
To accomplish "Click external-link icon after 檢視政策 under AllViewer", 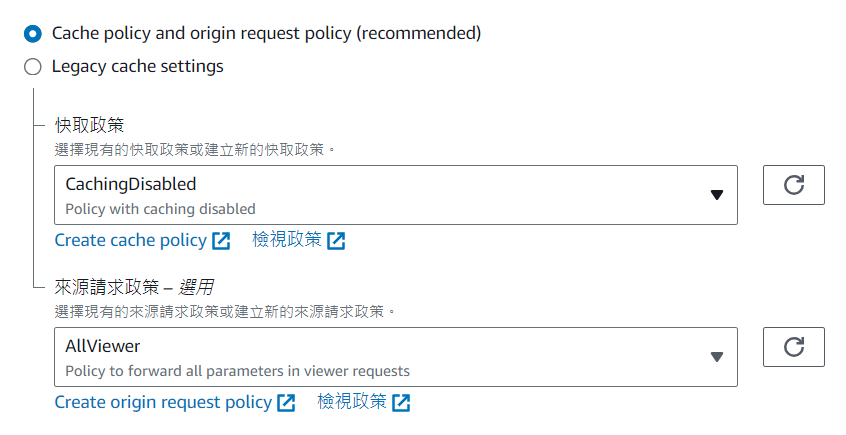I will pyautogui.click(x=401, y=403).
